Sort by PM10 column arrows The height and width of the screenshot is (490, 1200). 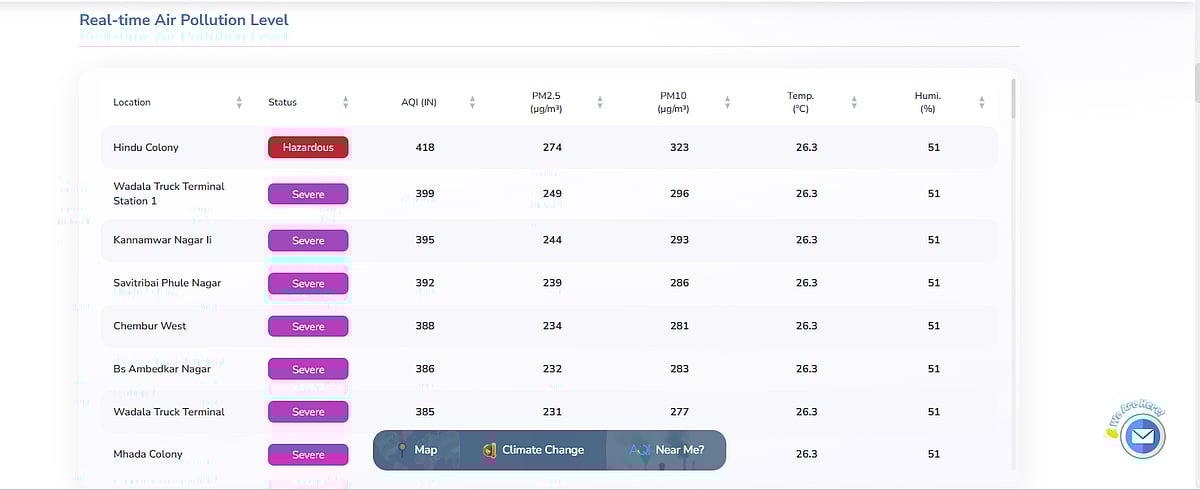point(727,102)
